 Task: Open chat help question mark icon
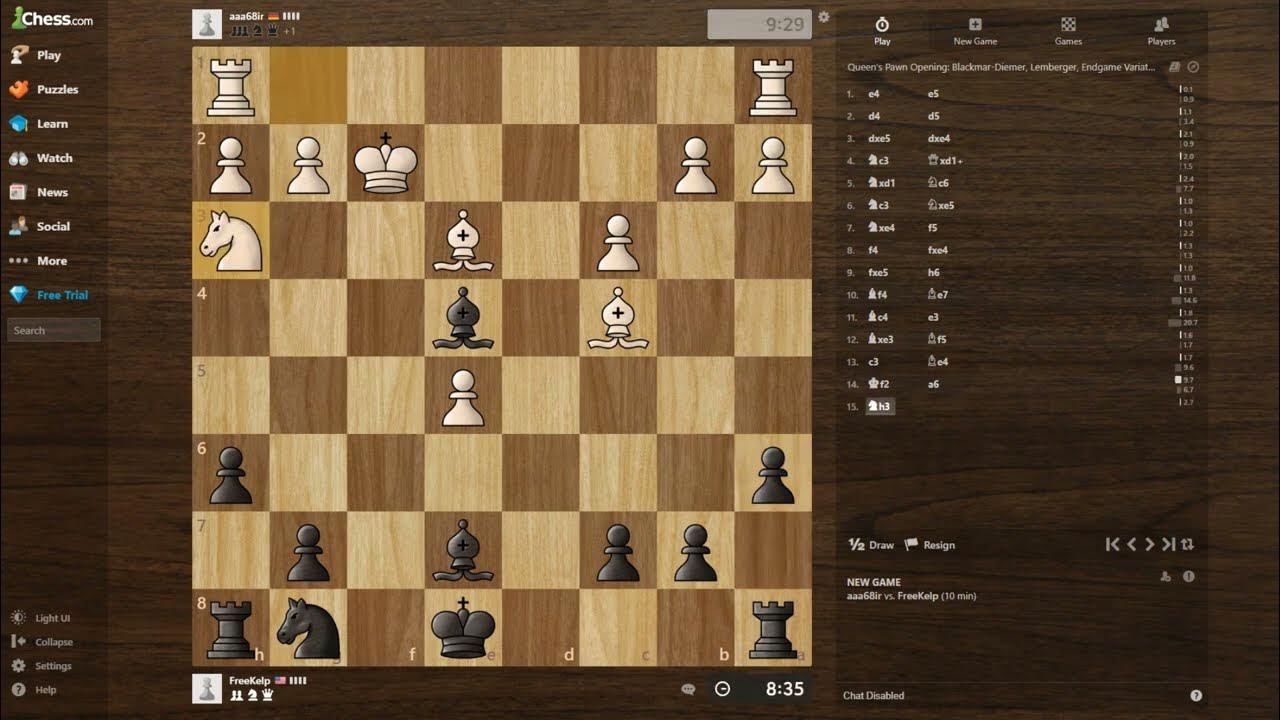(1196, 695)
